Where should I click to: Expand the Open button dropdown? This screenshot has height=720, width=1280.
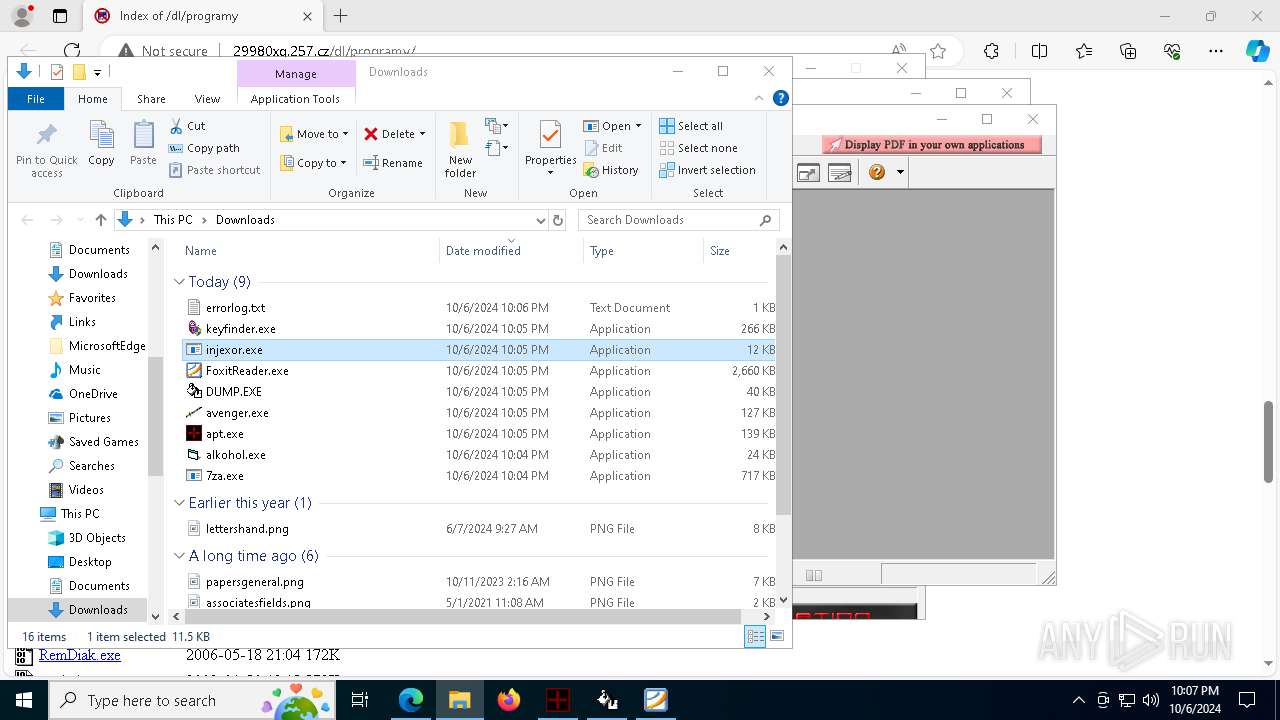click(638, 126)
